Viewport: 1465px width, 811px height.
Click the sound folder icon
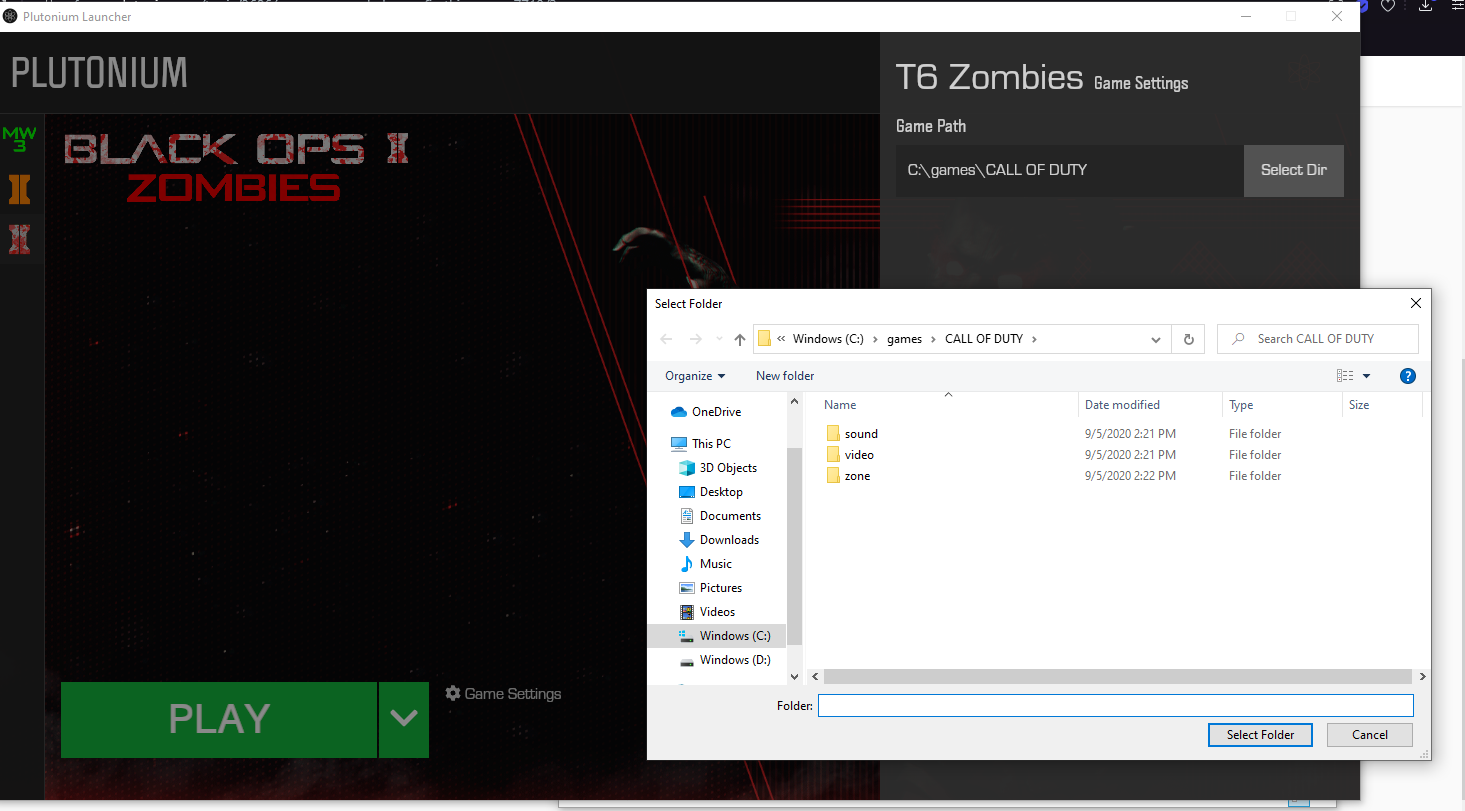833,434
